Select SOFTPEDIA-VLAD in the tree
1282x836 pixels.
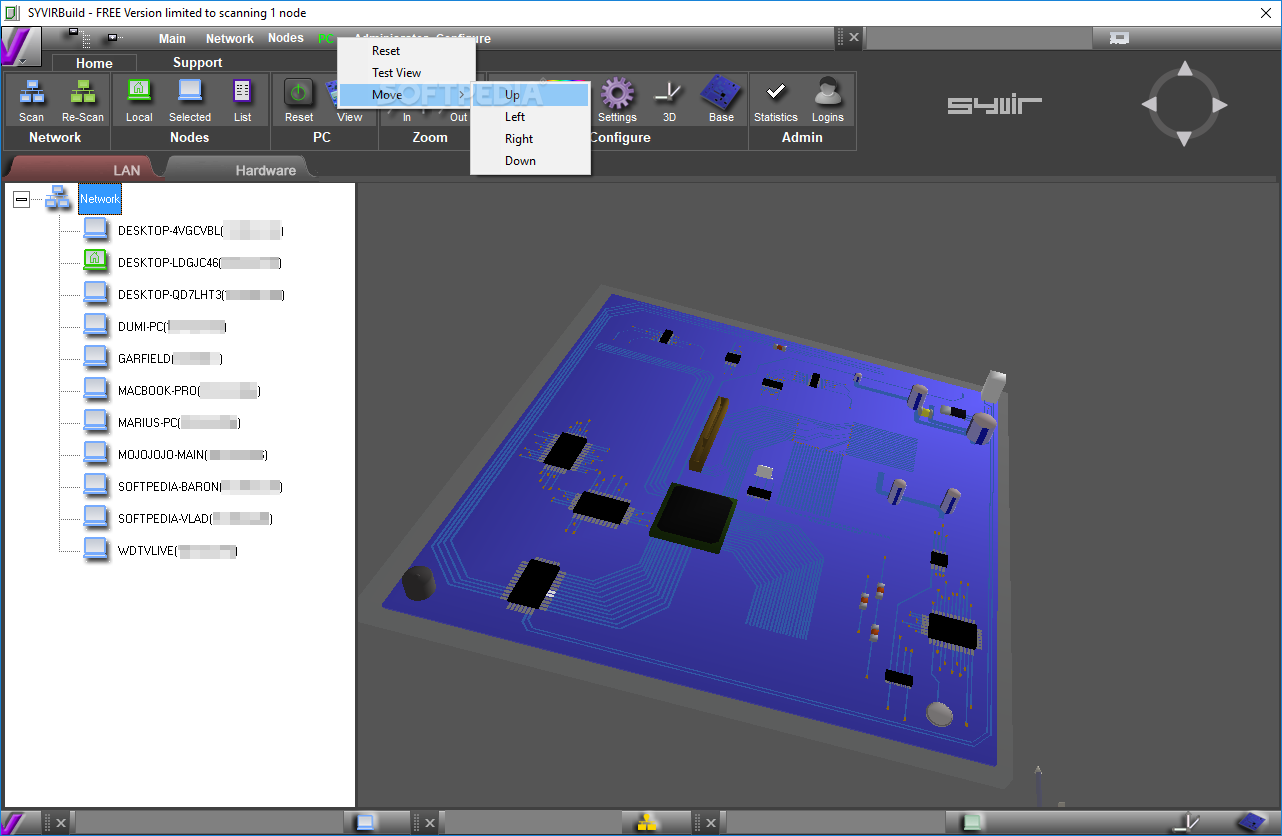click(195, 519)
